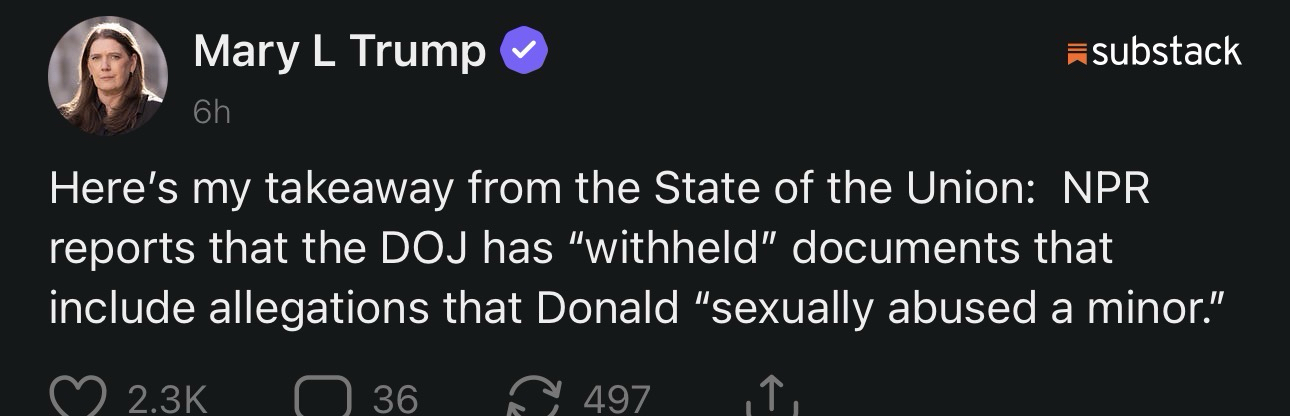Image resolution: width=1290 pixels, height=416 pixels.
Task: Open the author name Mary L Trump
Action: [x=339, y=52]
